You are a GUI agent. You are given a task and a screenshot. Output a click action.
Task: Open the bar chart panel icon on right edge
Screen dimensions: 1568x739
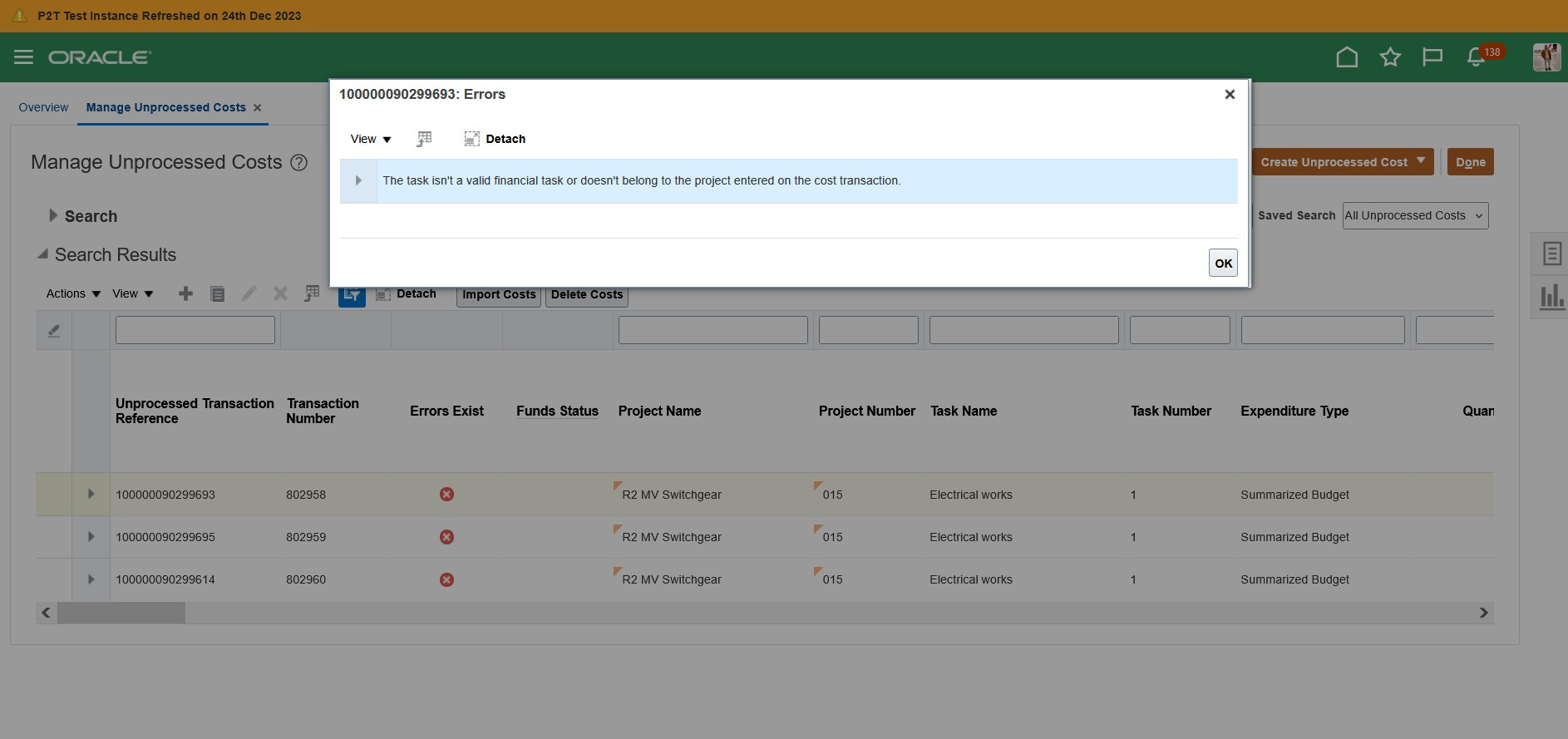pyautogui.click(x=1551, y=297)
